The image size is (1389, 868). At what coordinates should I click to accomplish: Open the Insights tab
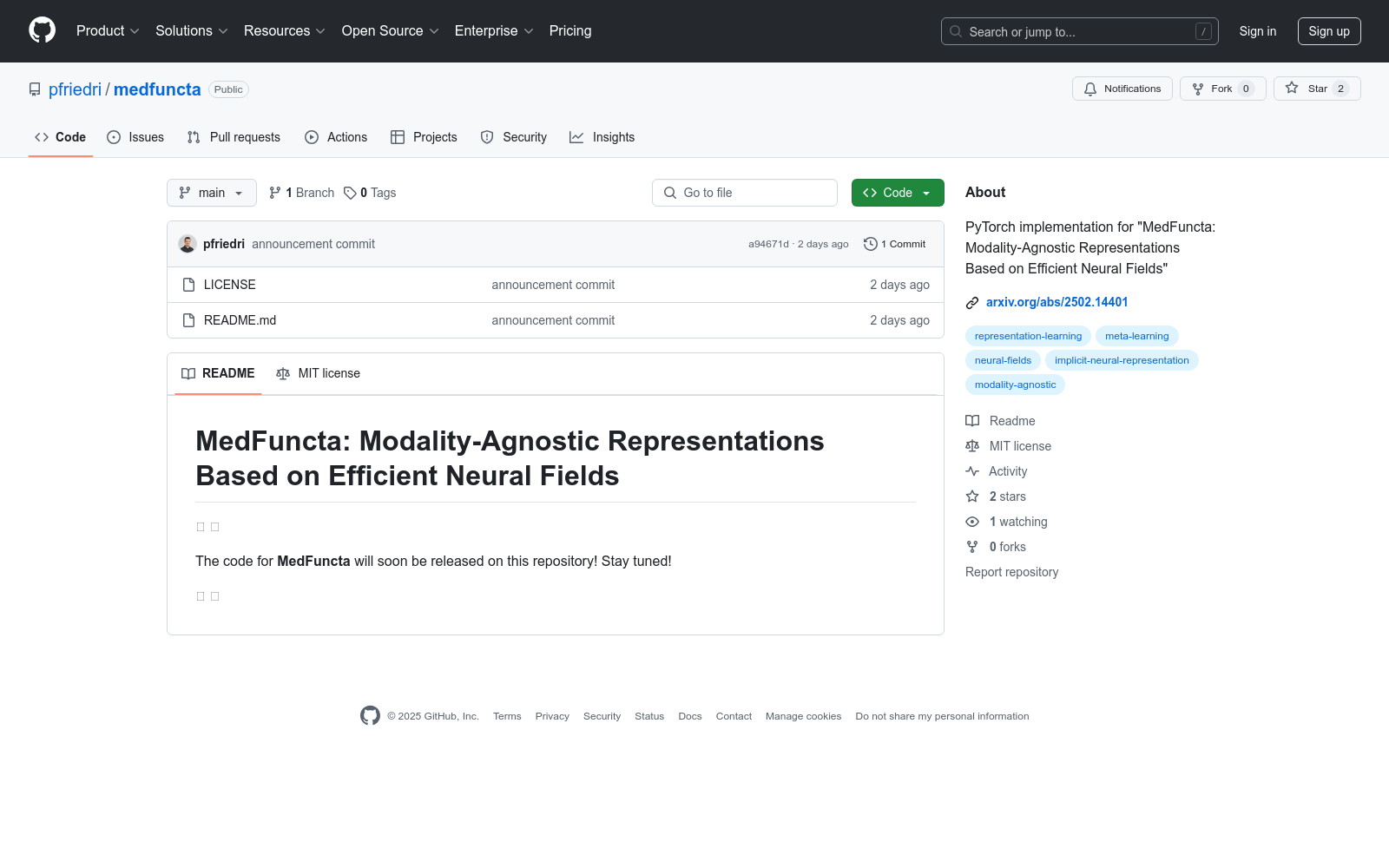[602, 137]
